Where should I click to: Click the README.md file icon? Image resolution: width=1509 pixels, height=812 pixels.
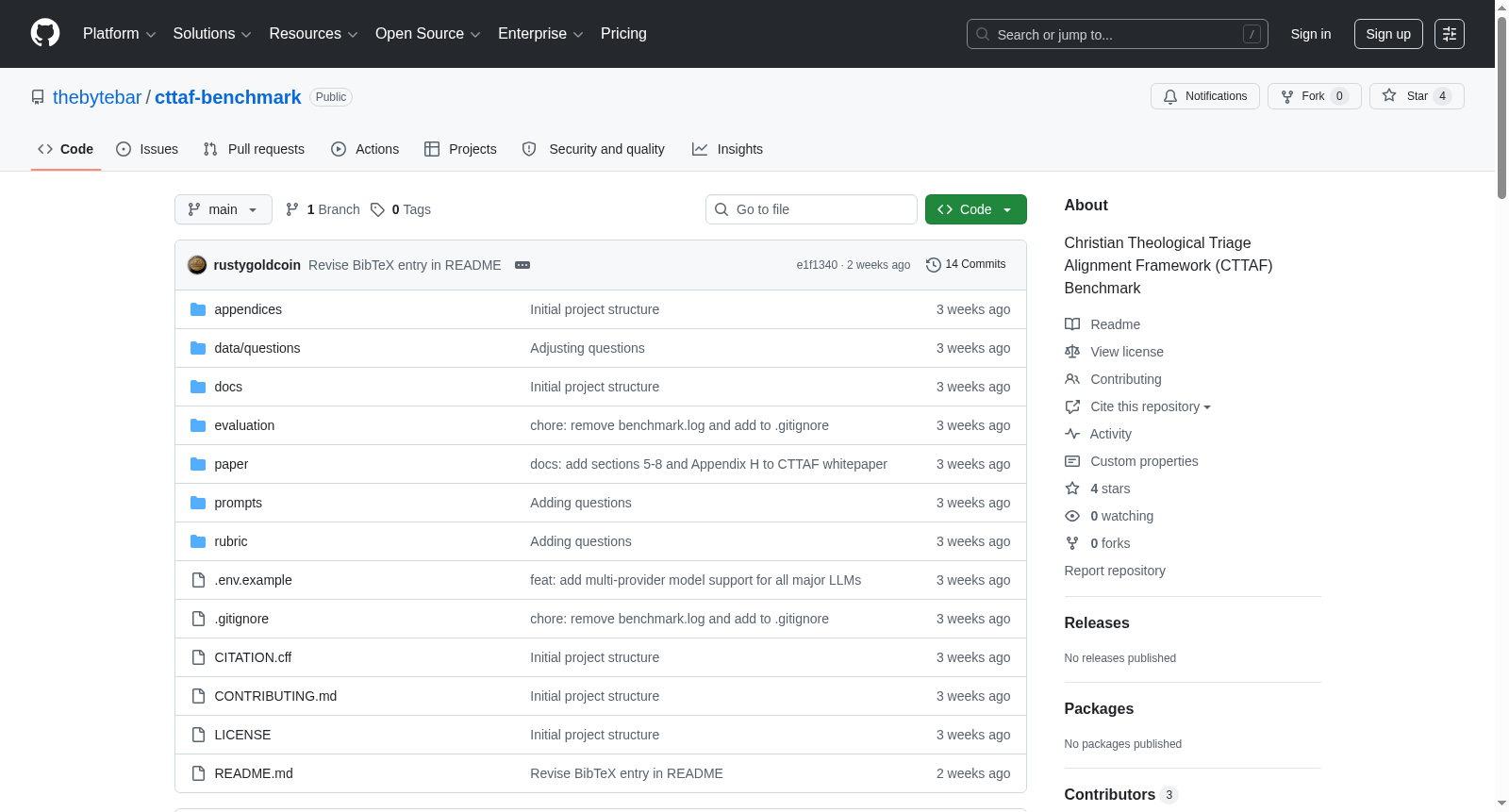pyautogui.click(x=198, y=773)
